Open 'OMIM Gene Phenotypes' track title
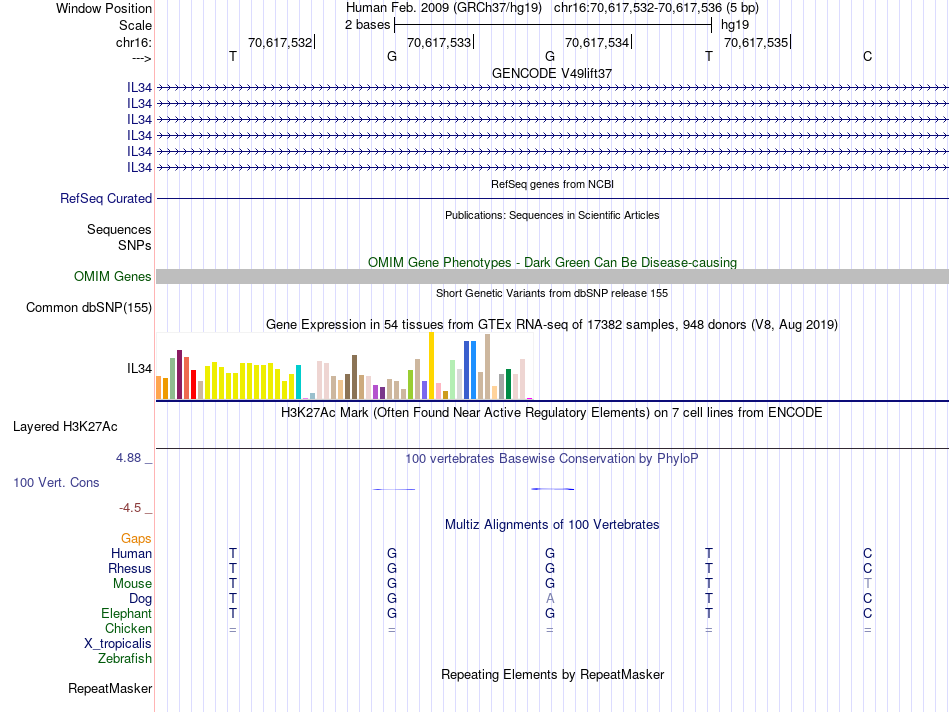Viewport: 950px width, 712px height. (552, 262)
